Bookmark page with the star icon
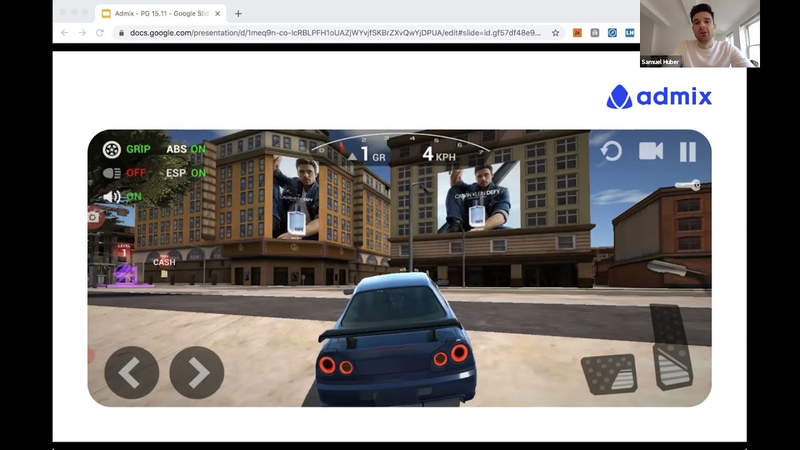 (x=555, y=33)
